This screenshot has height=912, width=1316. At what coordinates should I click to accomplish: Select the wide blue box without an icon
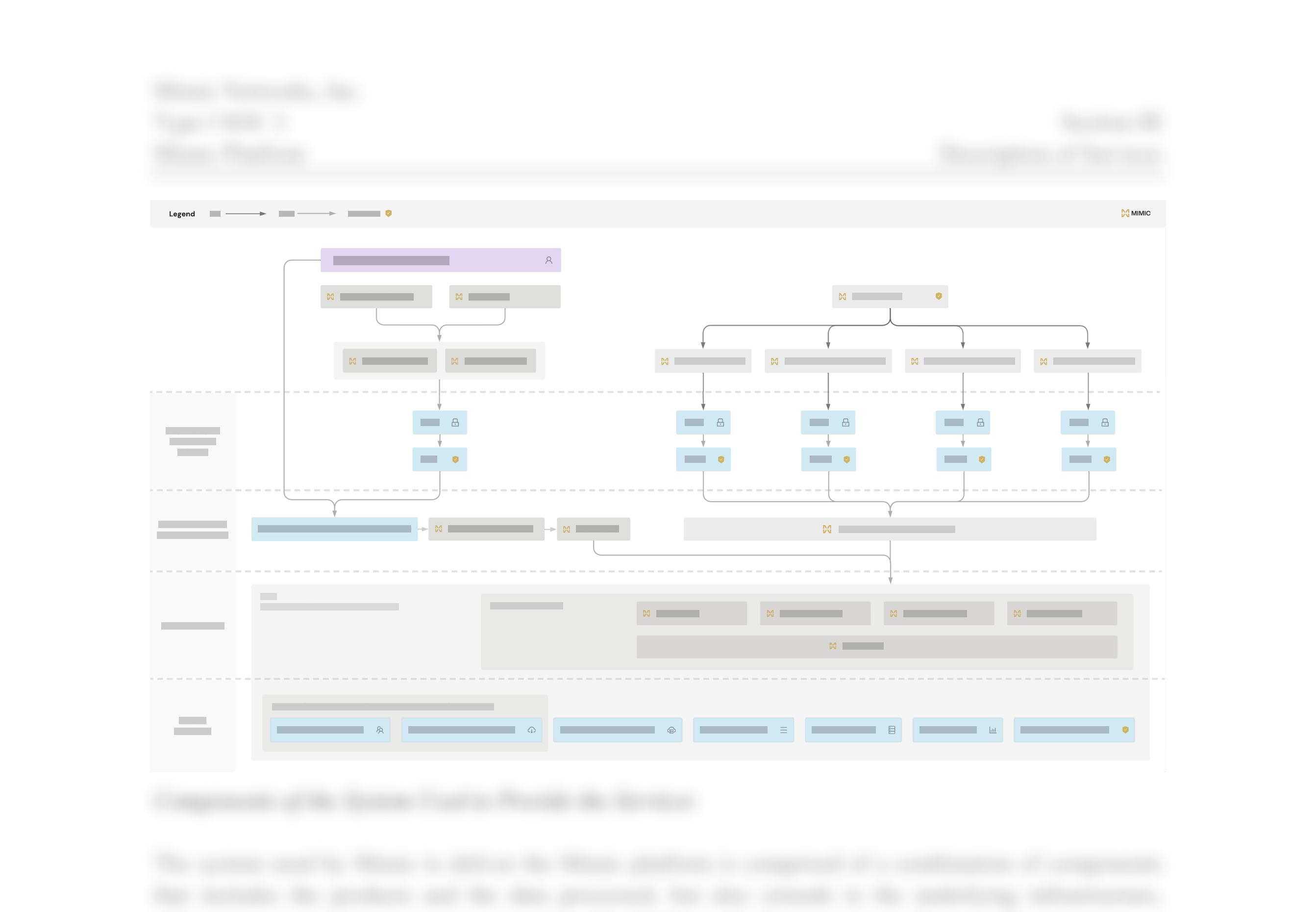click(334, 529)
